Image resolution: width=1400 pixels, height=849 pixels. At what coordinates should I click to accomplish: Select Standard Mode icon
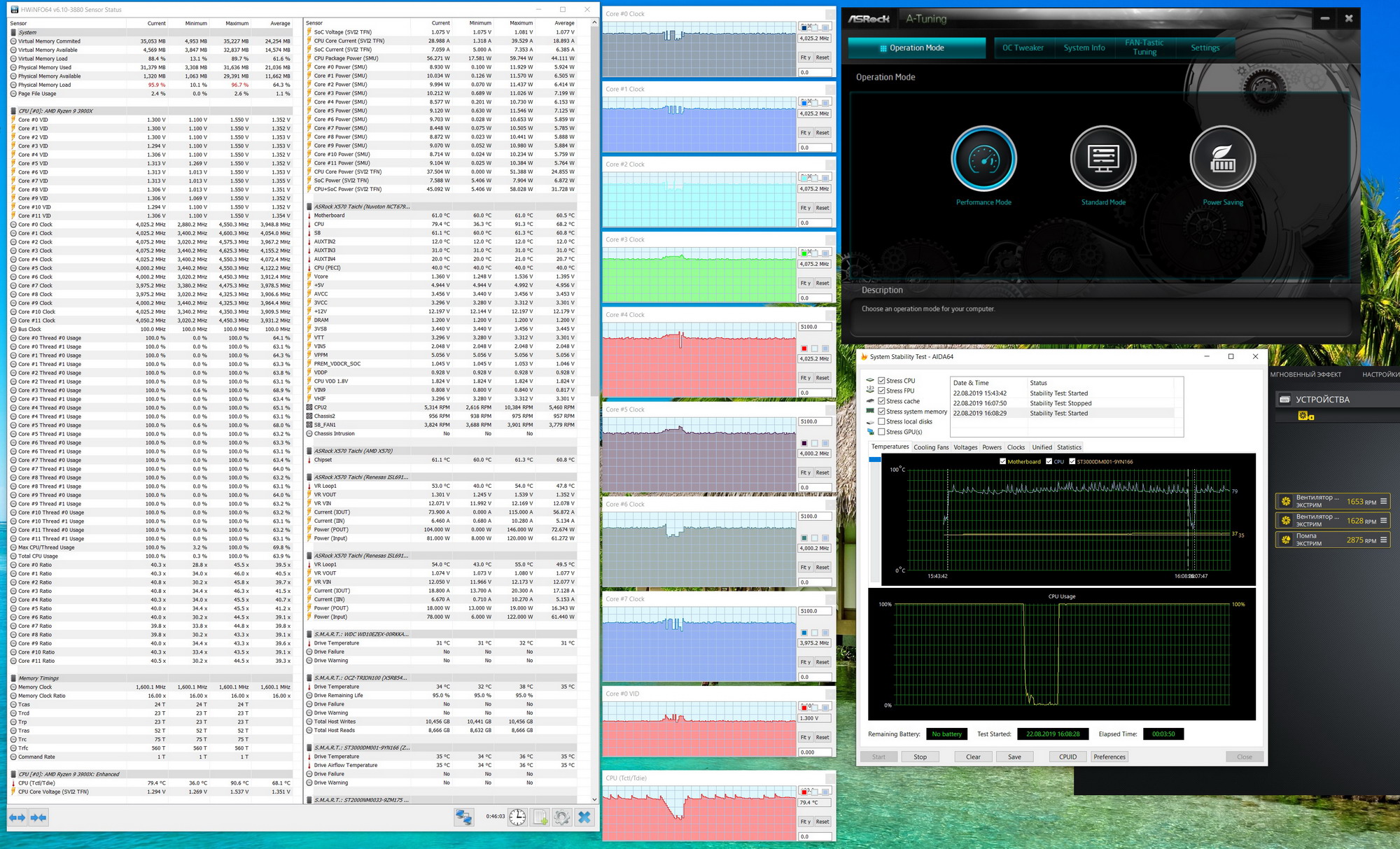coord(1103,160)
